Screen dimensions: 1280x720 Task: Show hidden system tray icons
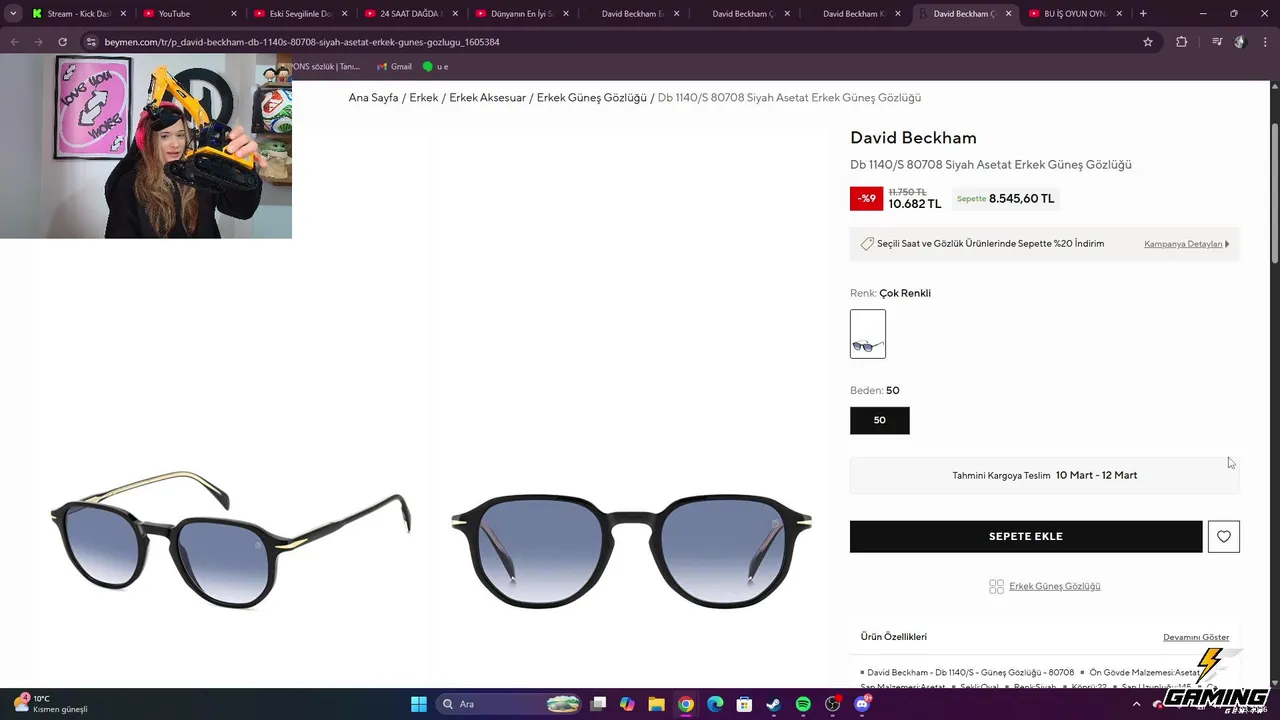pyautogui.click(x=1136, y=704)
